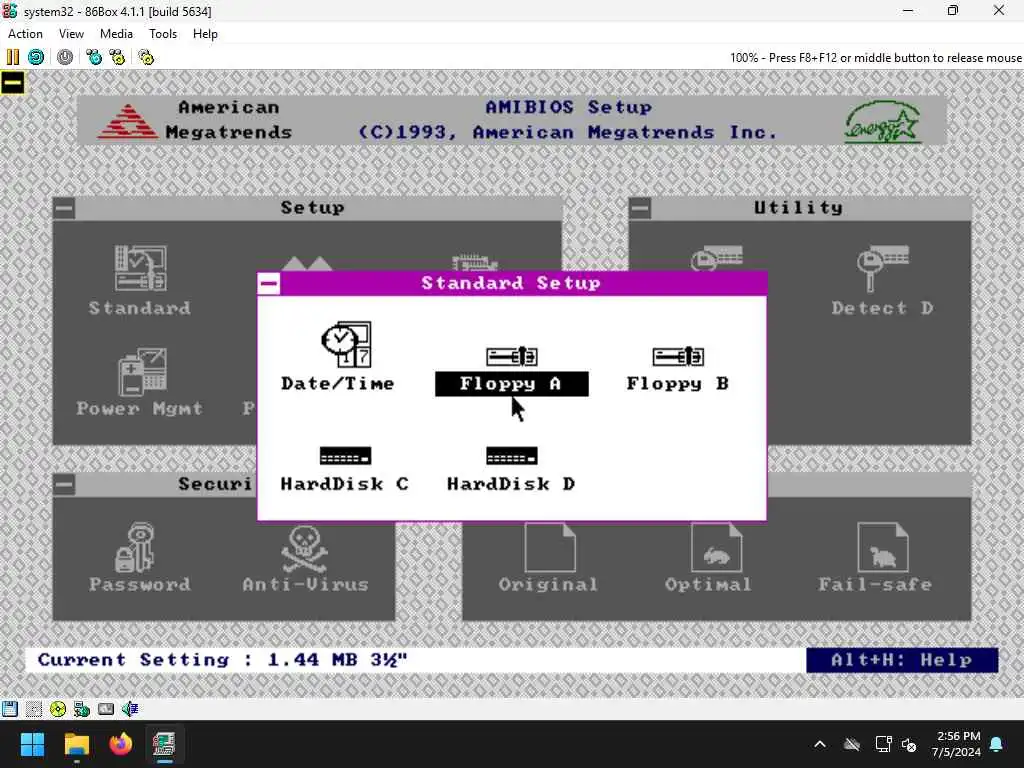The image size is (1024, 768).
Task: Click the ACPI shutdown power icon
Action: [65, 57]
